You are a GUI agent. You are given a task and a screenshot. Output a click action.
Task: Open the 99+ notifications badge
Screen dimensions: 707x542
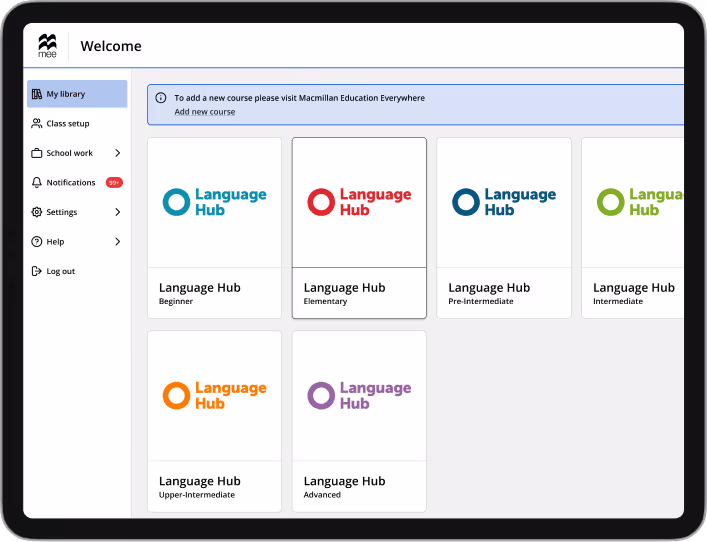(x=114, y=183)
